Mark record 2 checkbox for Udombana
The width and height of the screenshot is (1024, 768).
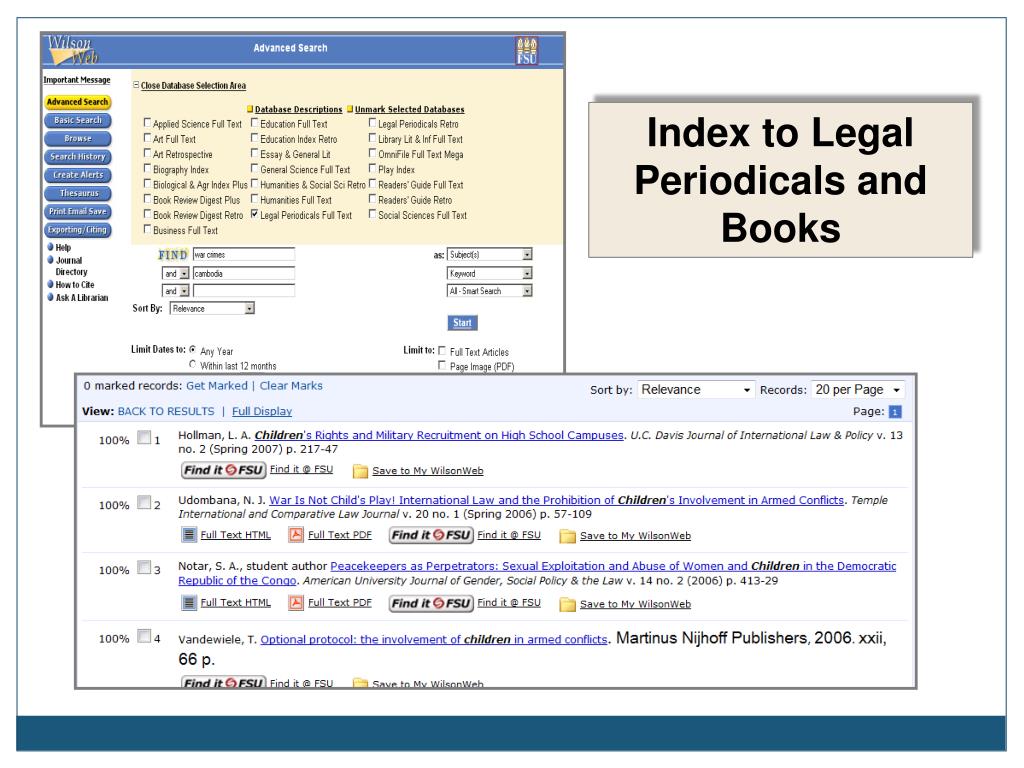click(144, 502)
